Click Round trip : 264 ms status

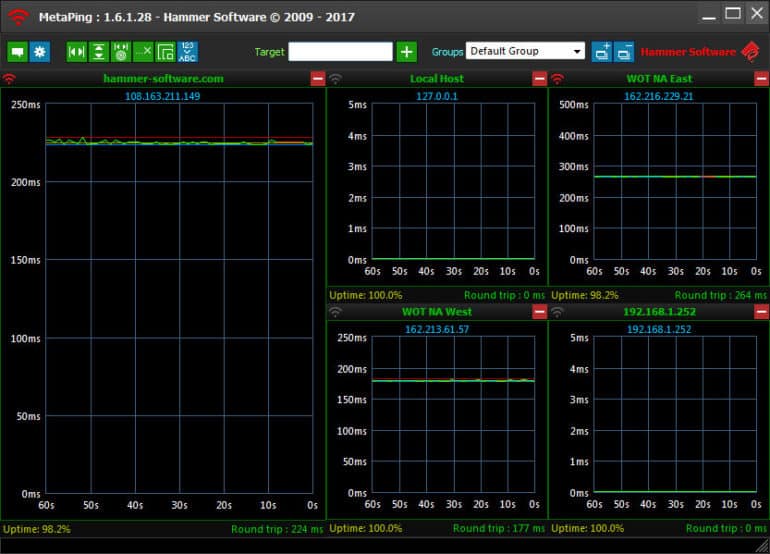(720, 295)
